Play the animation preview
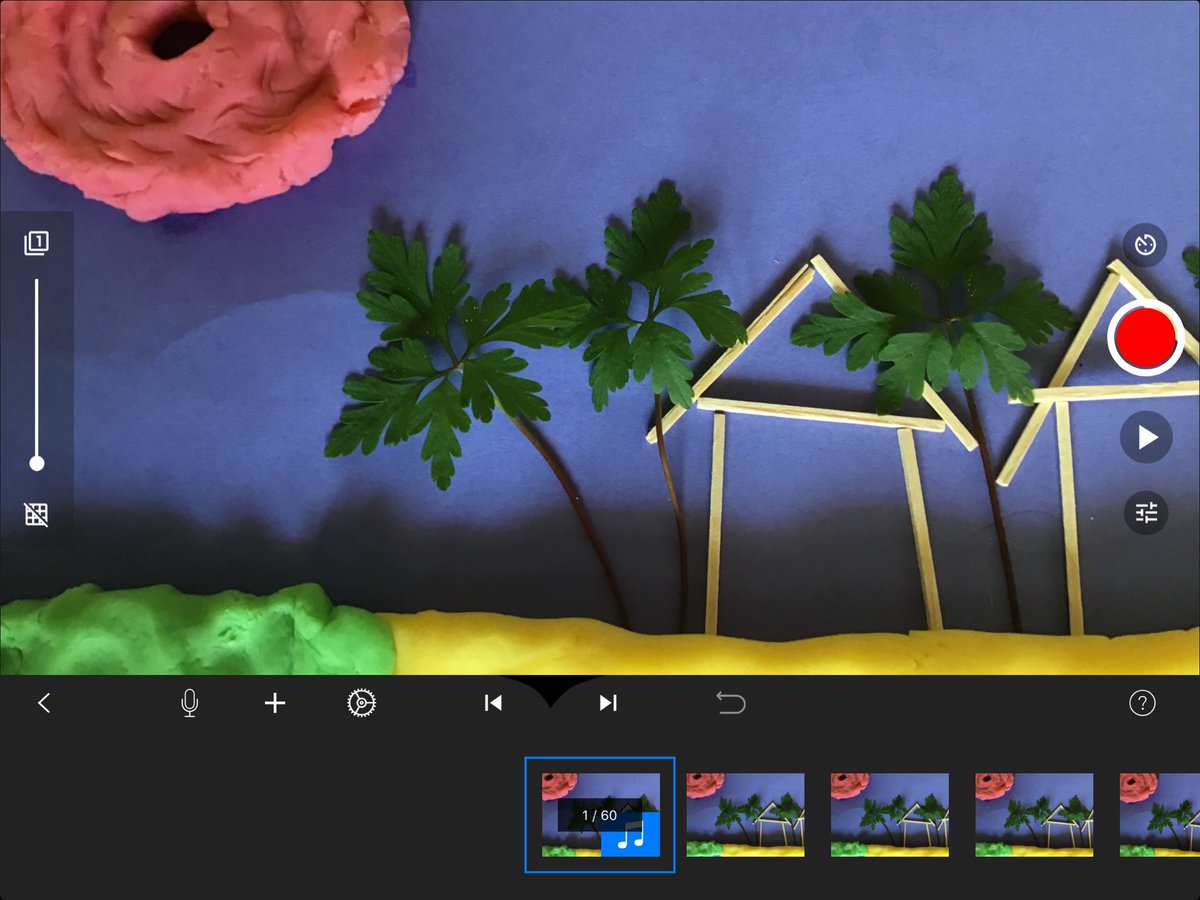This screenshot has width=1200, height=900. 1146,437
